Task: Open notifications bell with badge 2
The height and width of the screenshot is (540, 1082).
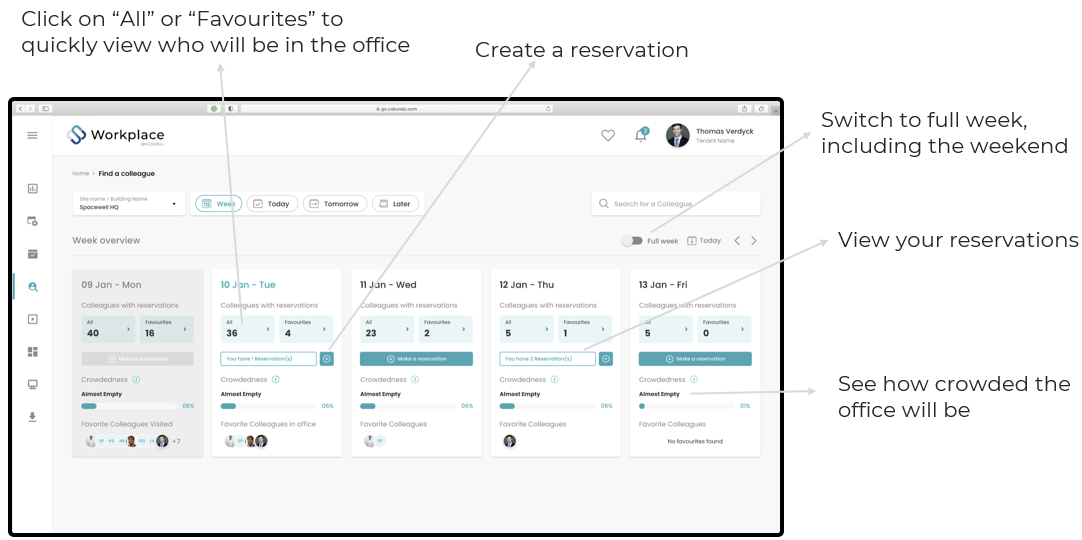Action: (x=641, y=135)
